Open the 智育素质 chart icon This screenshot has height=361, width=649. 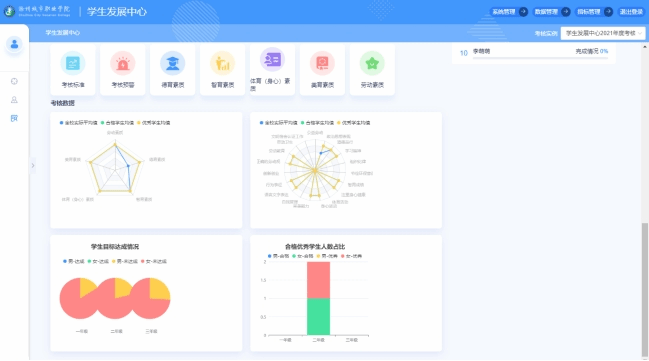[223, 63]
